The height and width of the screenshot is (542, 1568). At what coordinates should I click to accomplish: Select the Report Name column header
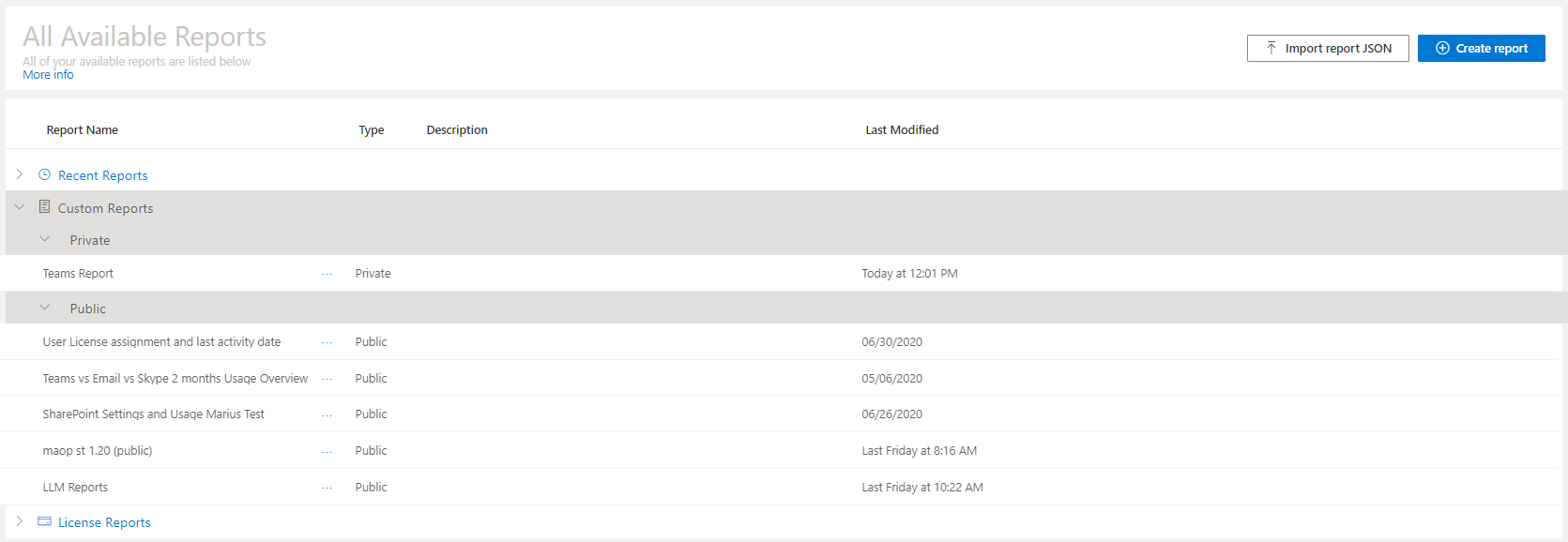click(83, 130)
